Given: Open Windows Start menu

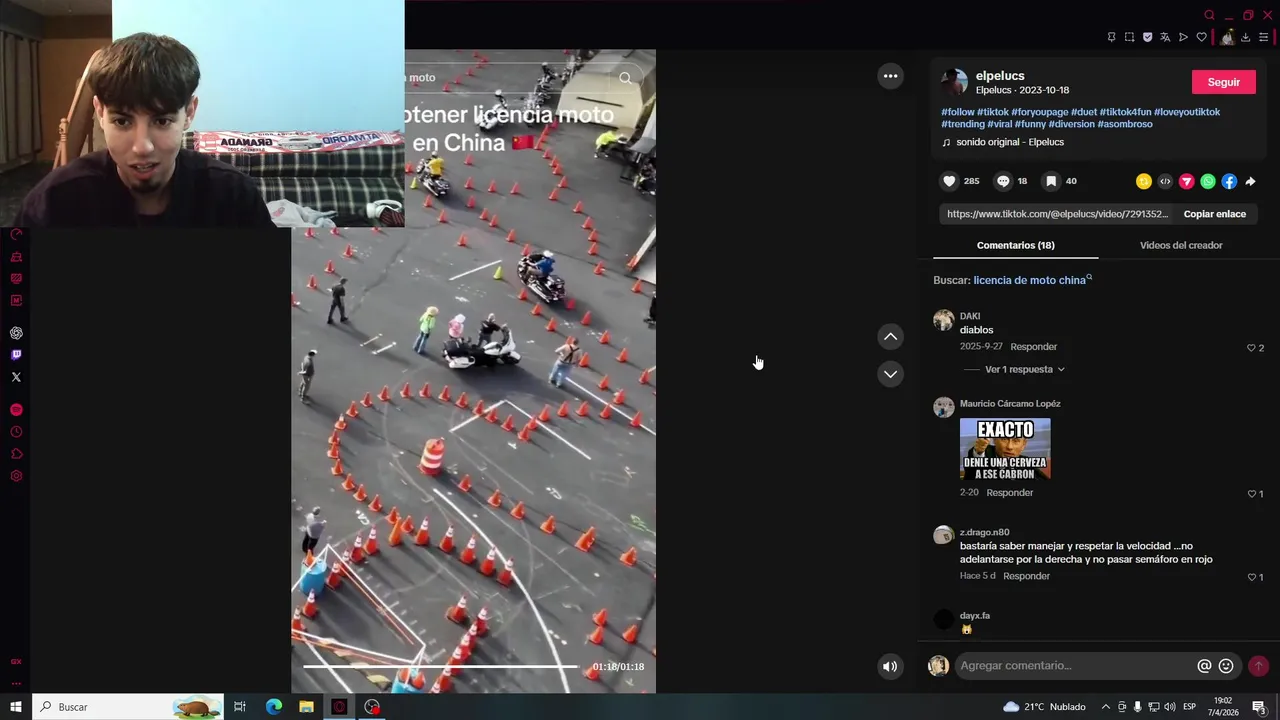Looking at the screenshot, I should coord(16,707).
